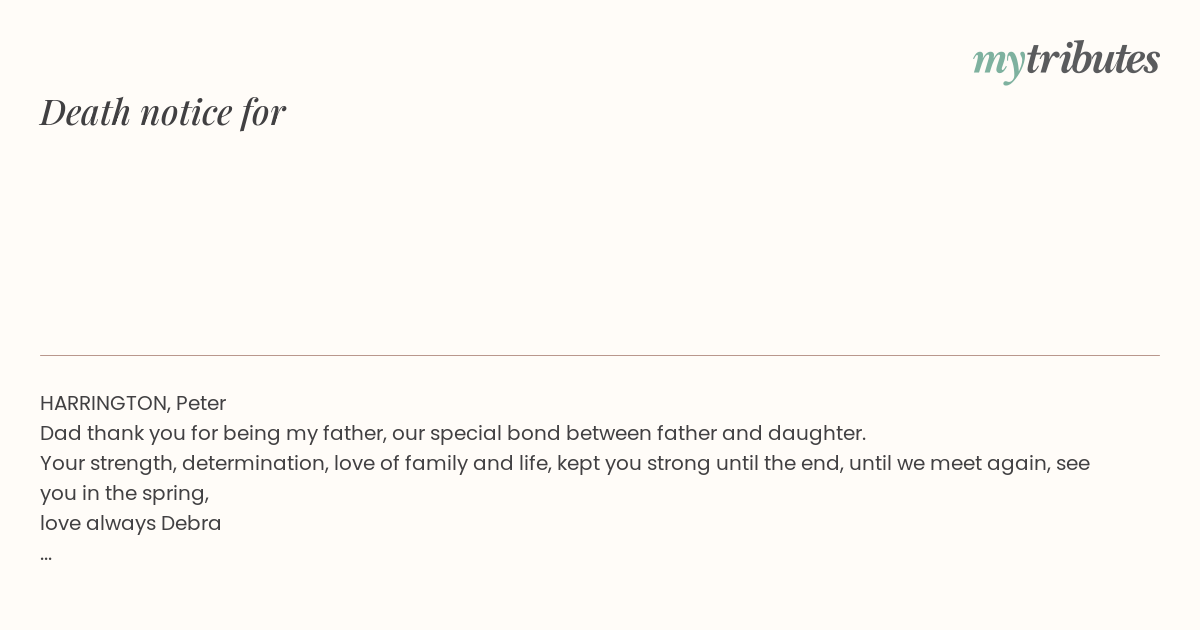Click the phrase "our special bond"

(475, 433)
